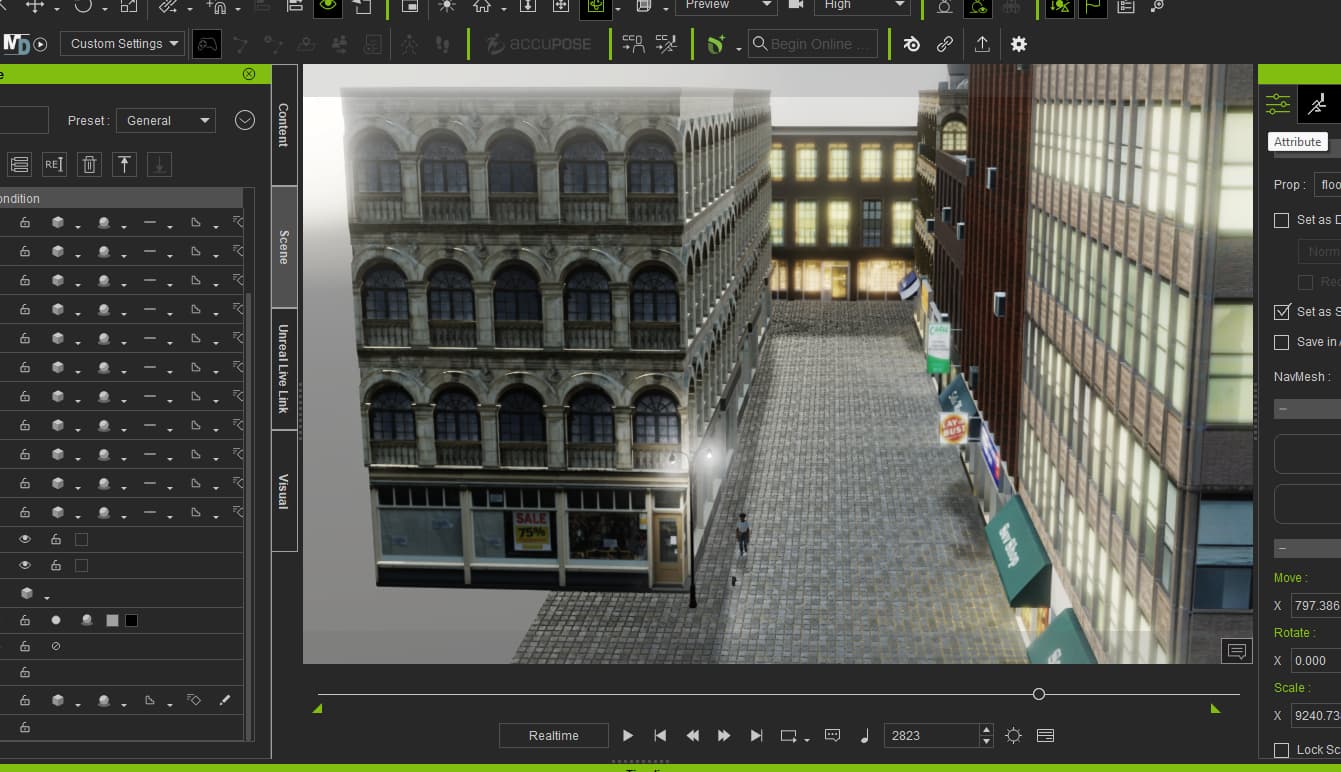Toggle the upper eye visibility icon in scene list
The width and height of the screenshot is (1341, 772).
(x=25, y=539)
